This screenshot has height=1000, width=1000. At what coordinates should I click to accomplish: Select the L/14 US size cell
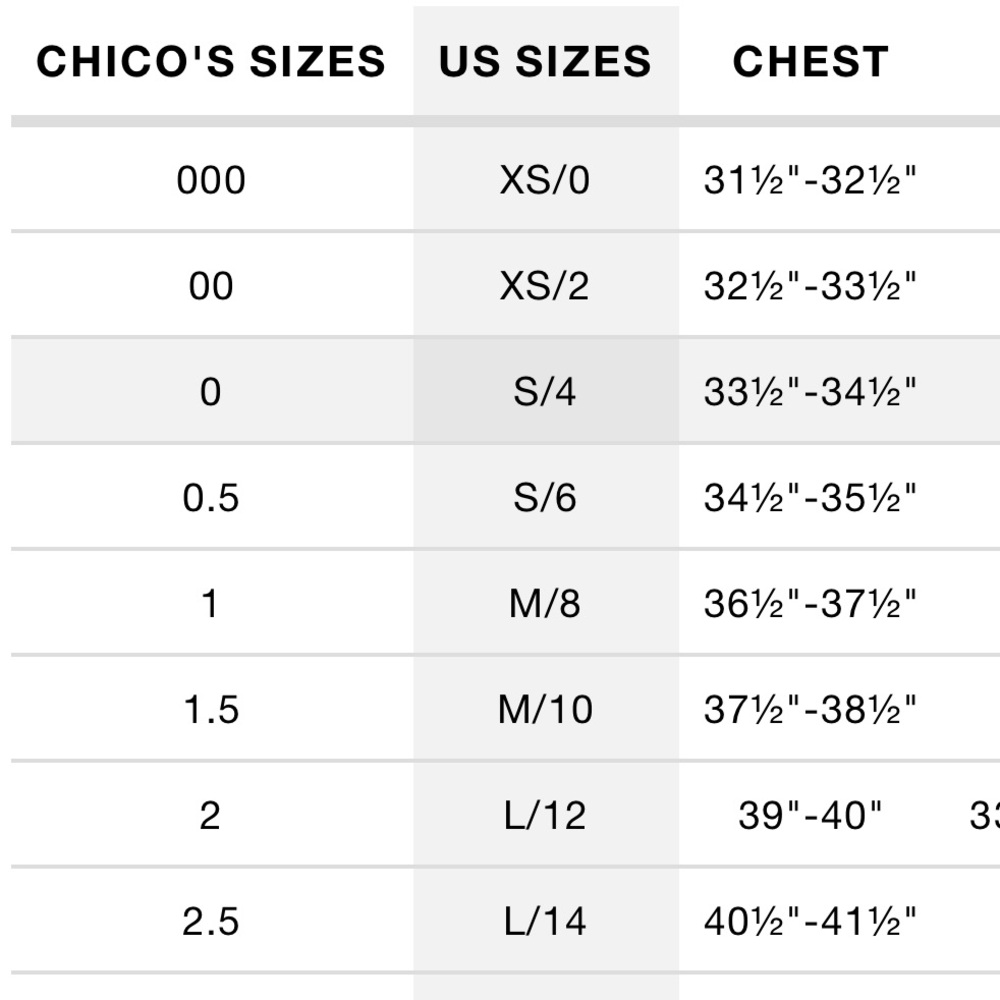[545, 921]
